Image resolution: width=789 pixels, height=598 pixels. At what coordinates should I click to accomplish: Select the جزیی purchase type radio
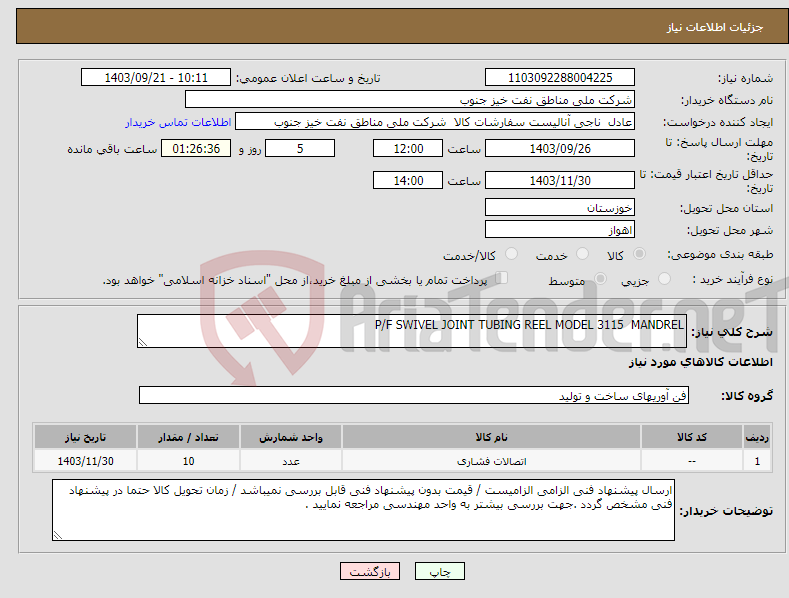point(664,278)
